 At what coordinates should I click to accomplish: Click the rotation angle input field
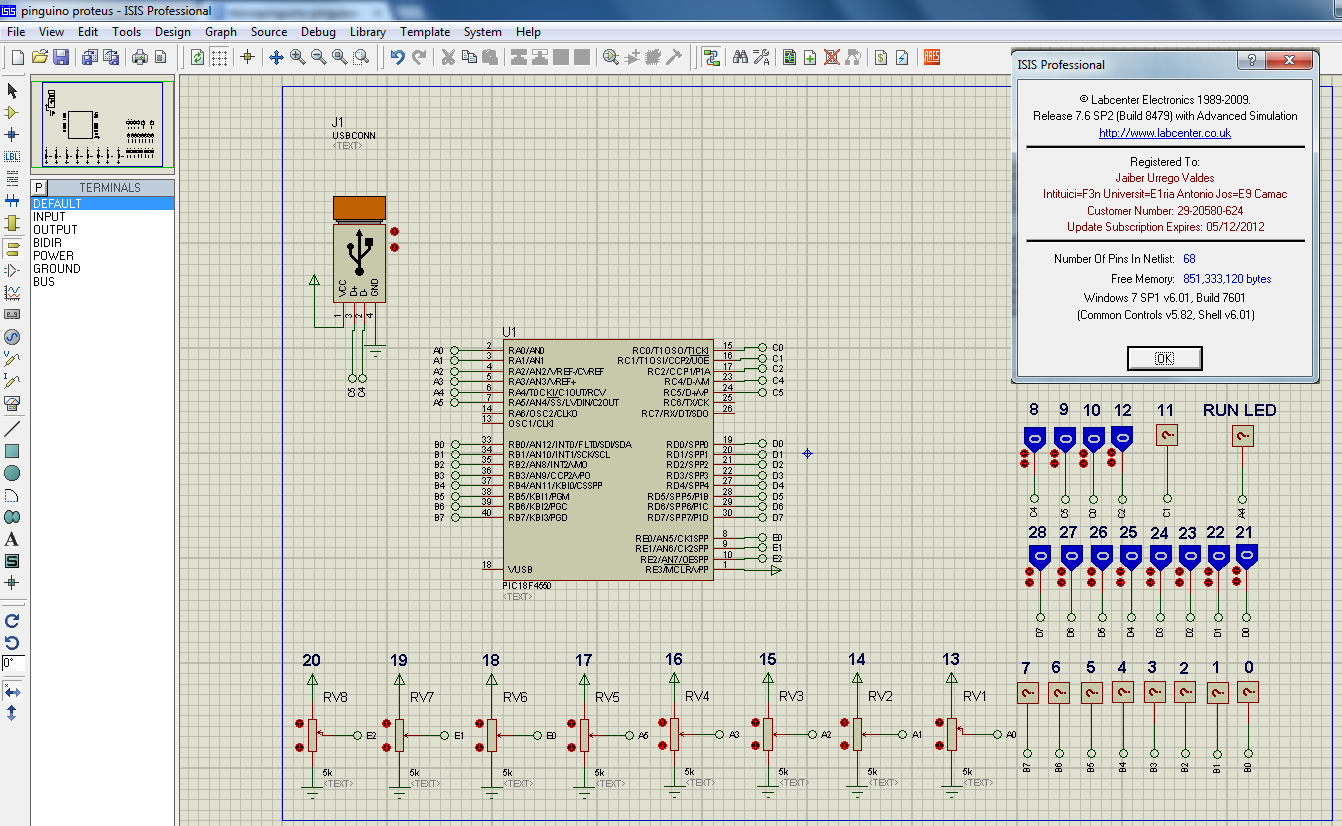[x=12, y=663]
